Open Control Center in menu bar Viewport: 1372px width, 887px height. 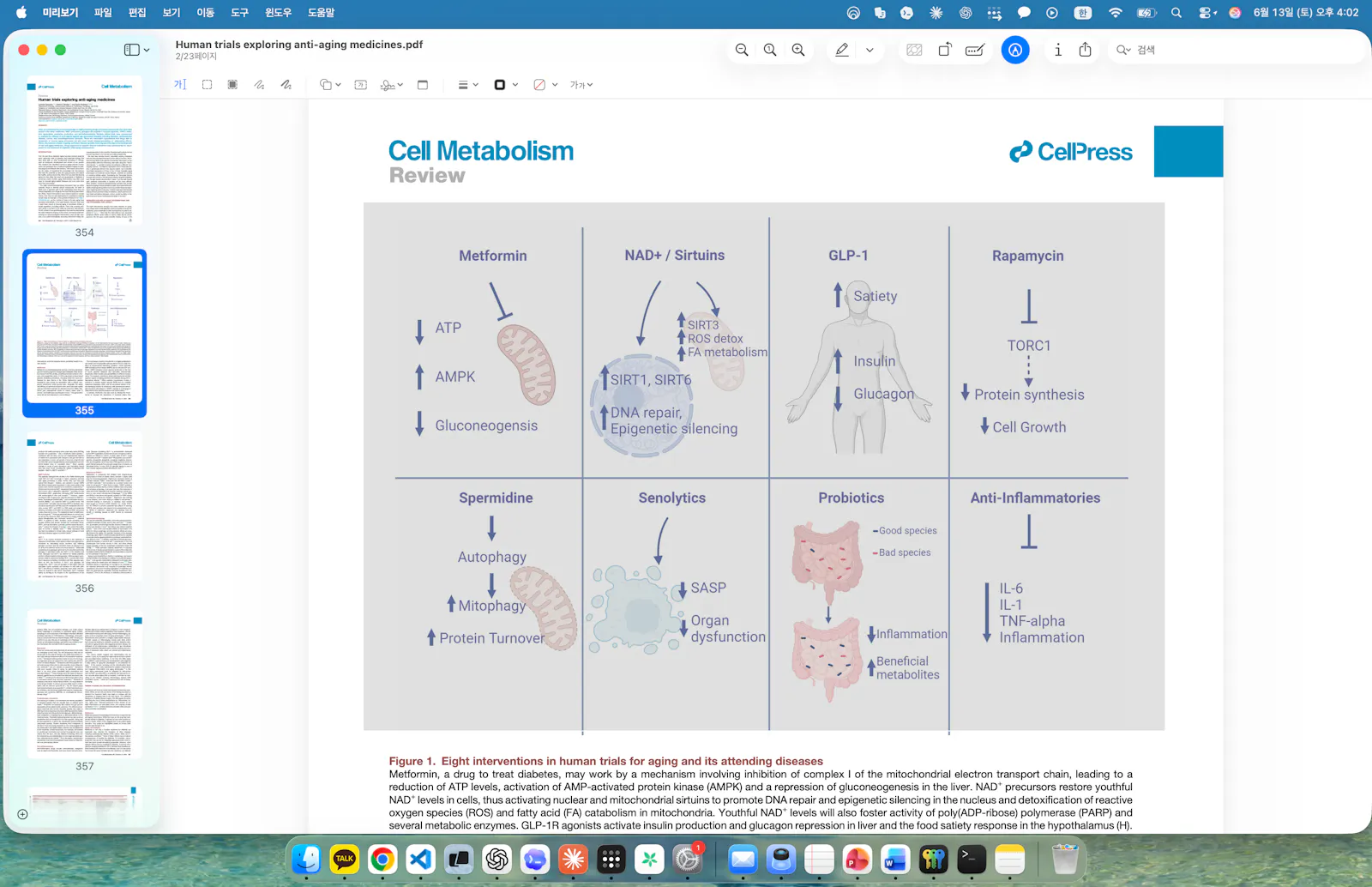tap(1207, 13)
